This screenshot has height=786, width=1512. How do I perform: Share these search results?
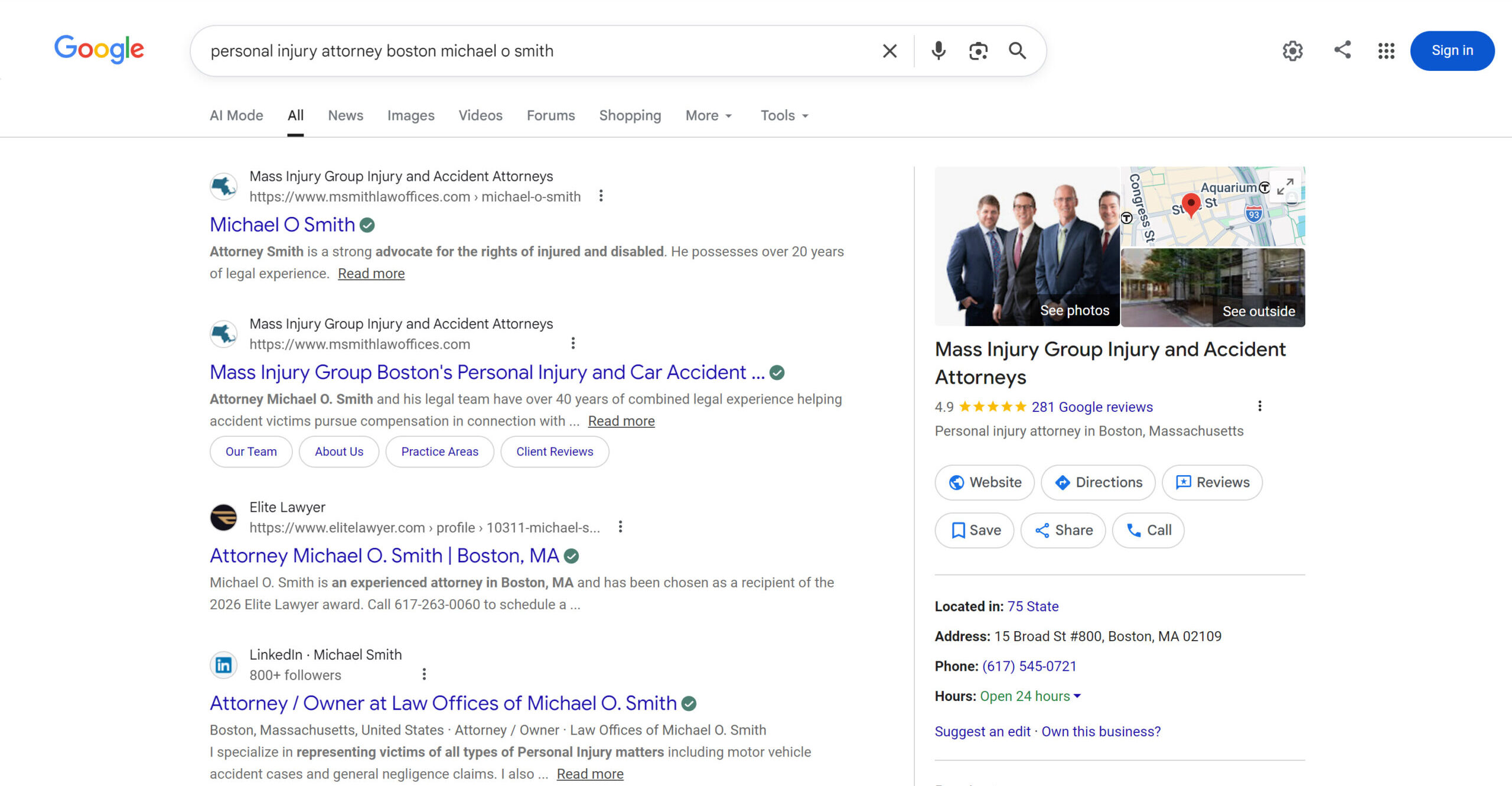(x=1342, y=51)
